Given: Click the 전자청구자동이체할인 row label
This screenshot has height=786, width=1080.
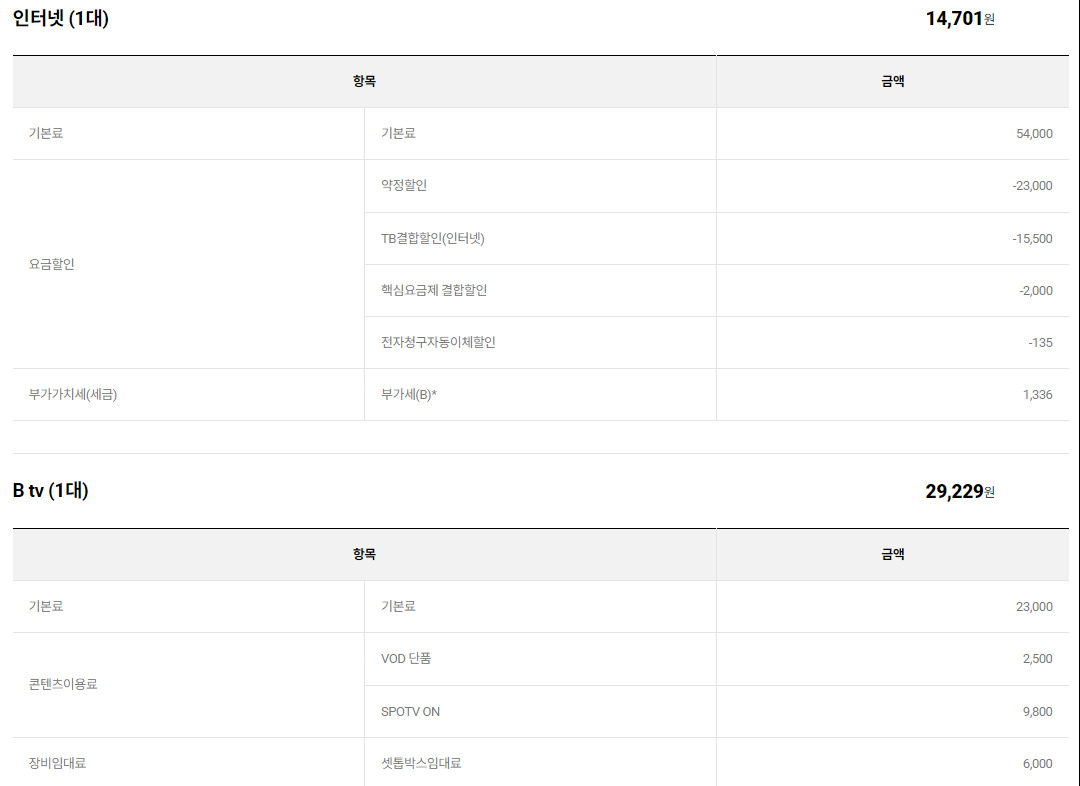Looking at the screenshot, I should 438,342.
